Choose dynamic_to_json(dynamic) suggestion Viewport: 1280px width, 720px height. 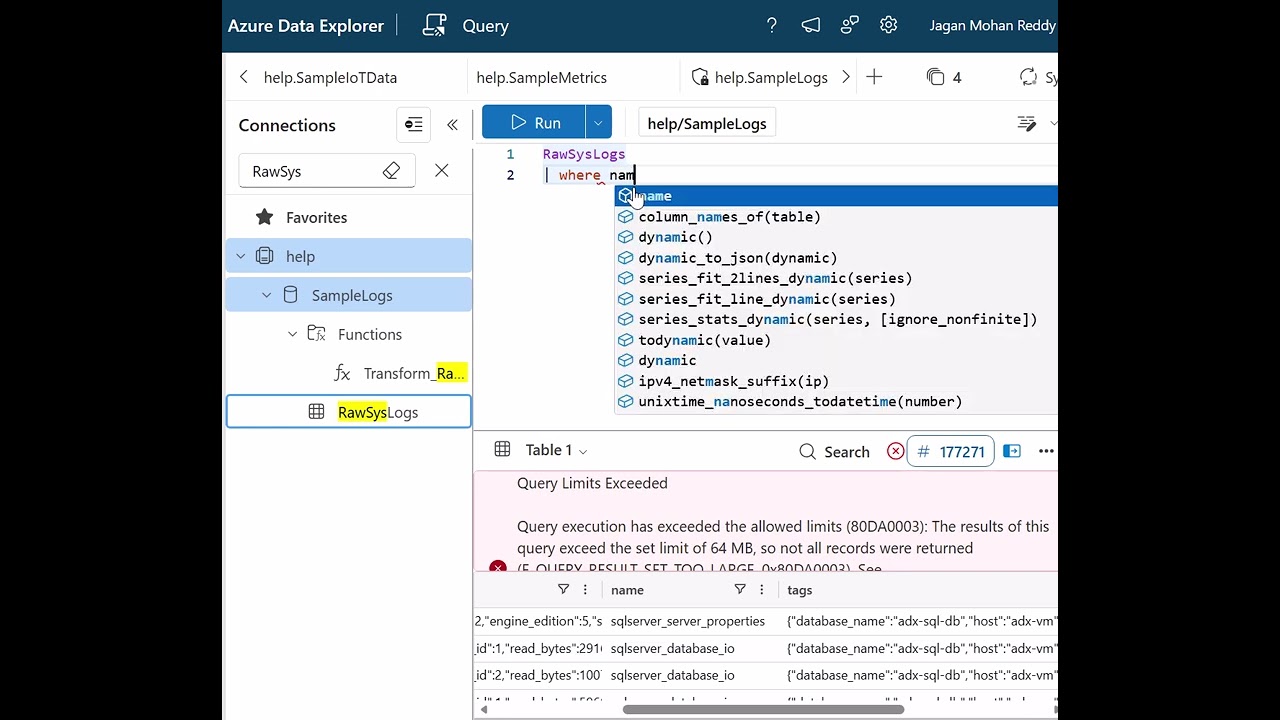(836, 258)
